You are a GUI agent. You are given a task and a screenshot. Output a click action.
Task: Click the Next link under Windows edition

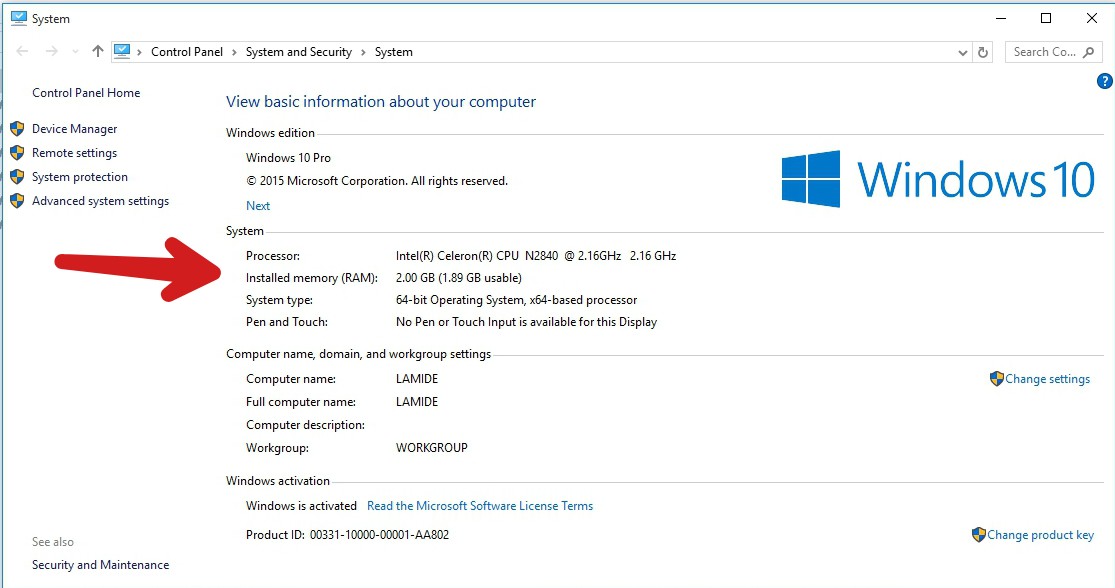(x=258, y=205)
